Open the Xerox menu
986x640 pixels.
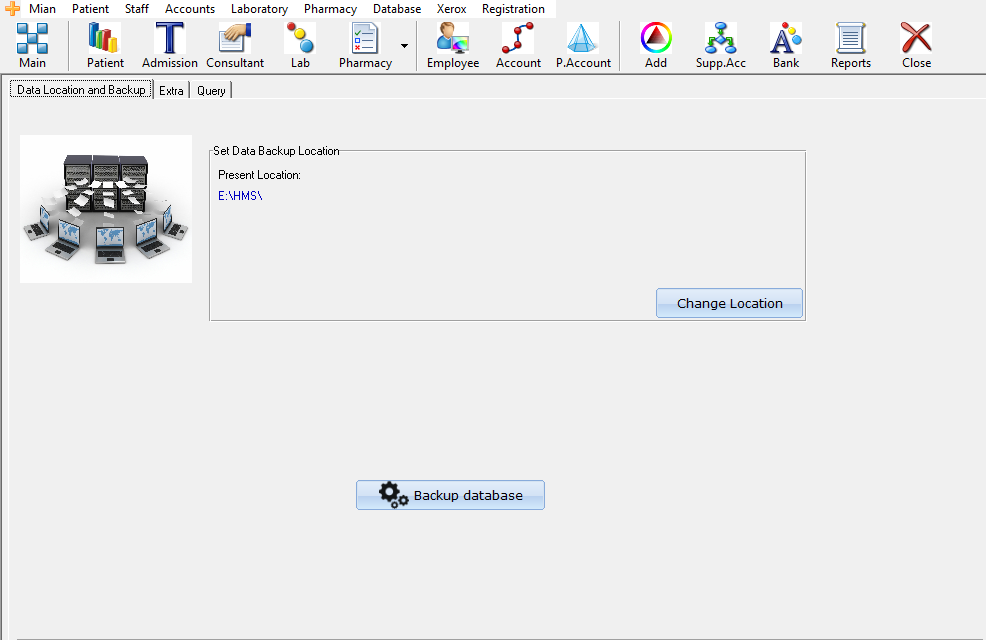(451, 9)
